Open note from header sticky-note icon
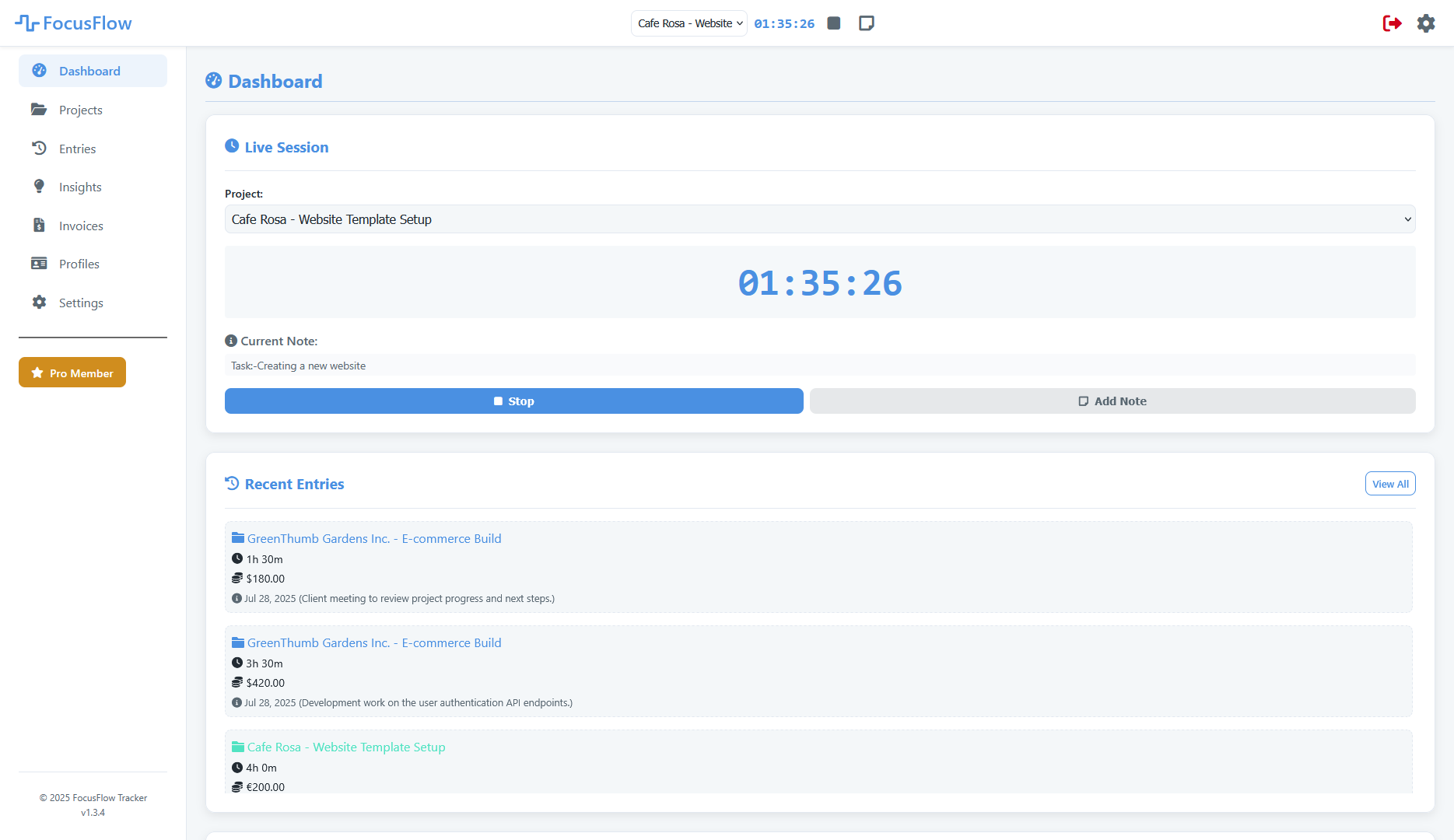 (x=866, y=23)
